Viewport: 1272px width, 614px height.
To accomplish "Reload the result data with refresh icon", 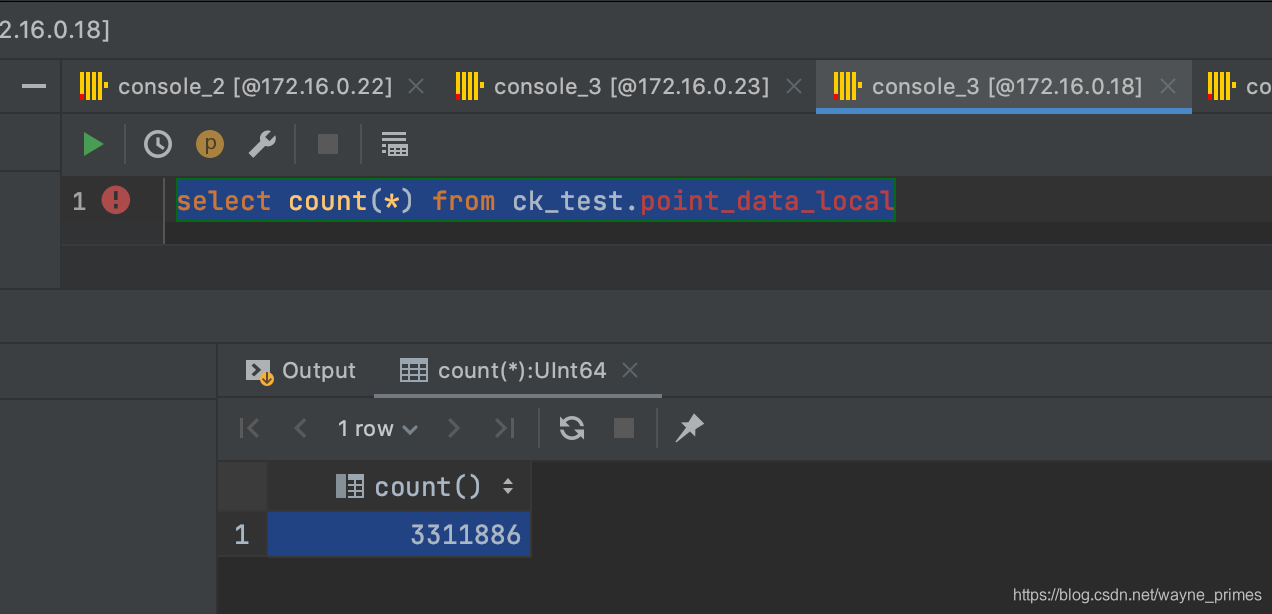I will (572, 429).
